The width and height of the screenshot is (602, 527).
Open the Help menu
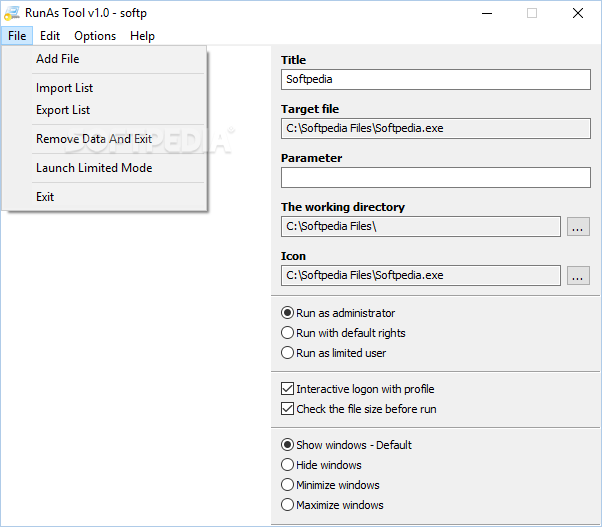[142, 36]
